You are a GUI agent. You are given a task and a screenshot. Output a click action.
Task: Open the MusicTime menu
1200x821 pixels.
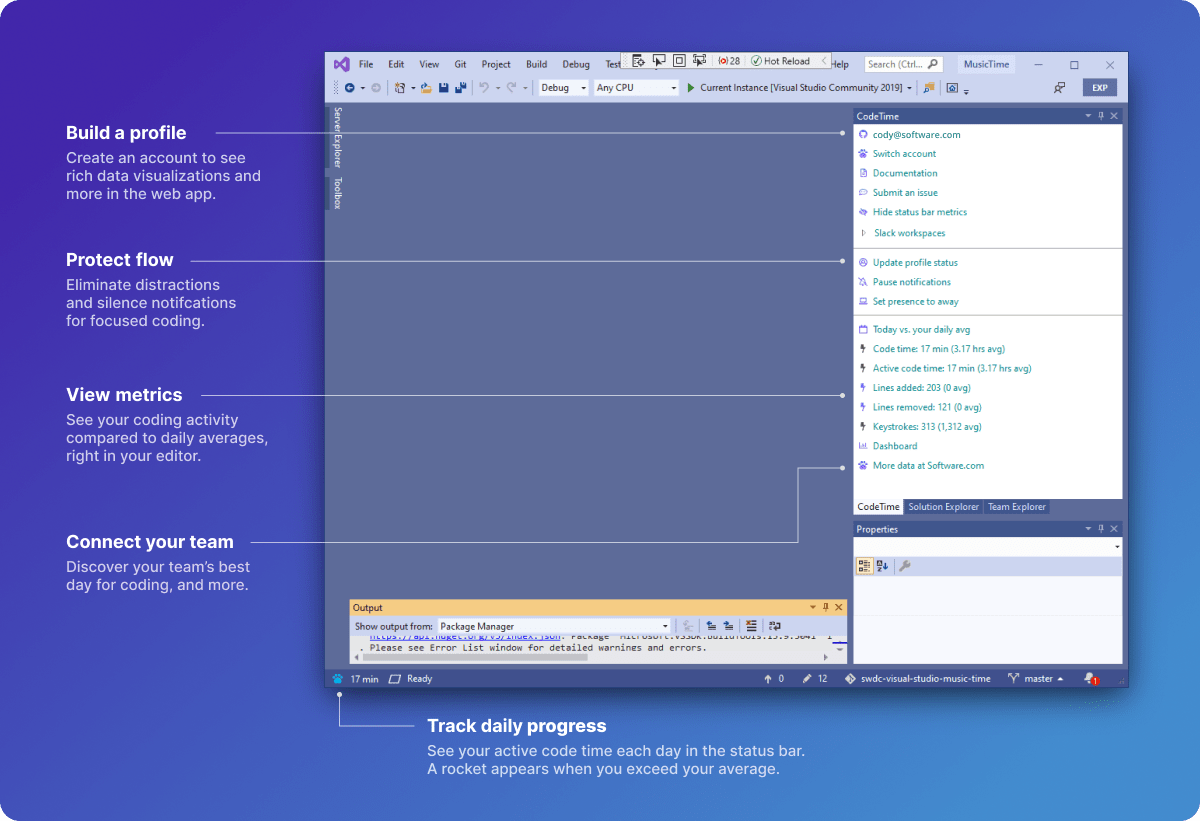[x=987, y=64]
